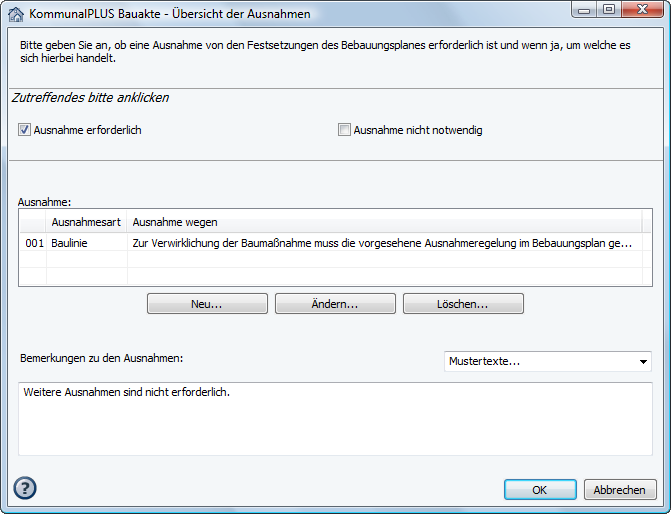This screenshot has width=671, height=514.
Task: Click the 'Löschen...' button
Action: tap(463, 304)
